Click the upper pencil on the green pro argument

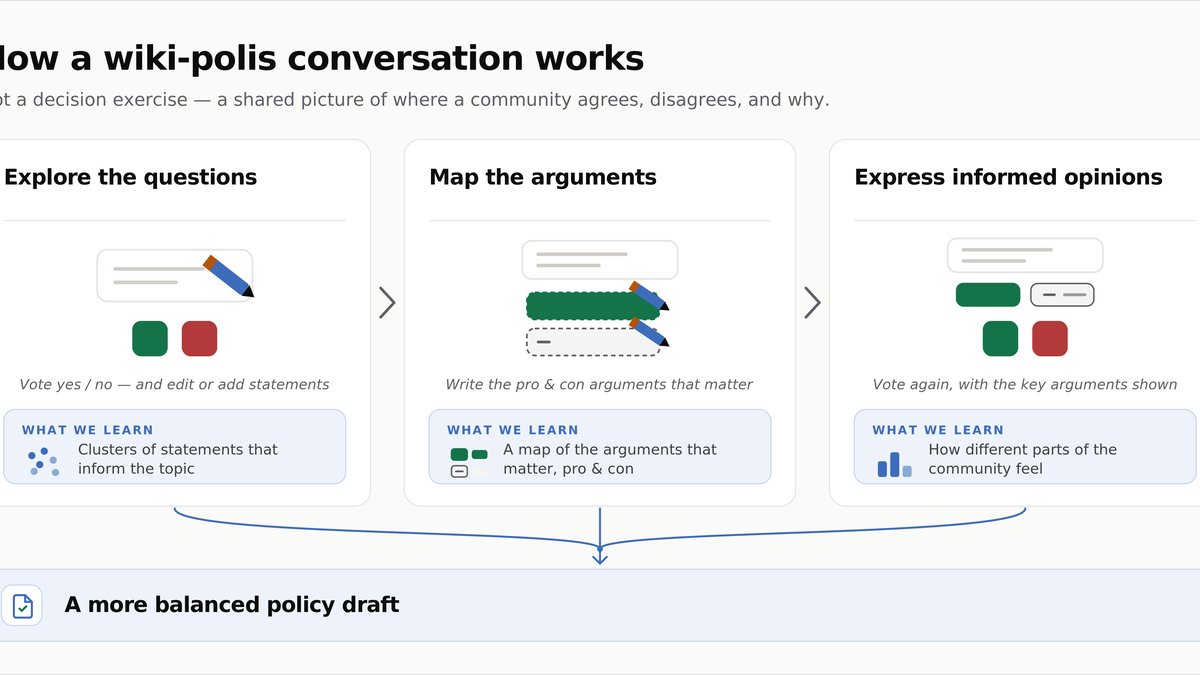tap(649, 296)
